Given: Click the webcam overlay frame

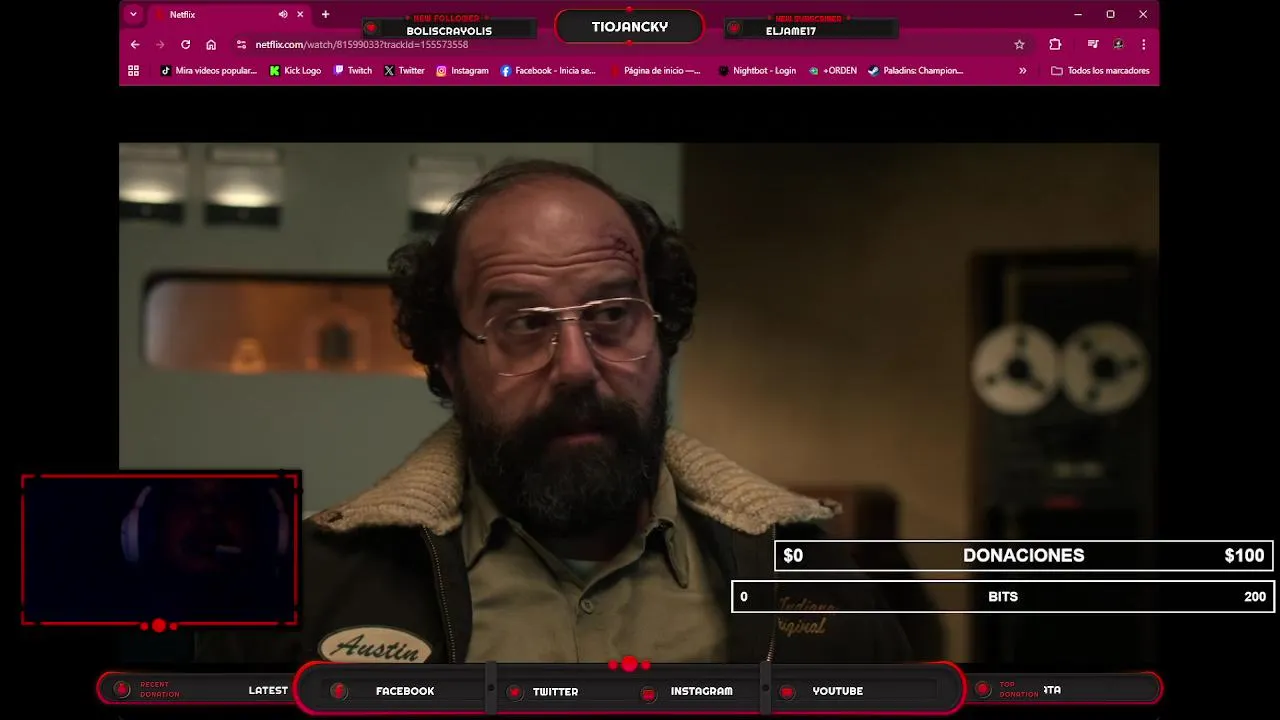Looking at the screenshot, I should (160, 549).
